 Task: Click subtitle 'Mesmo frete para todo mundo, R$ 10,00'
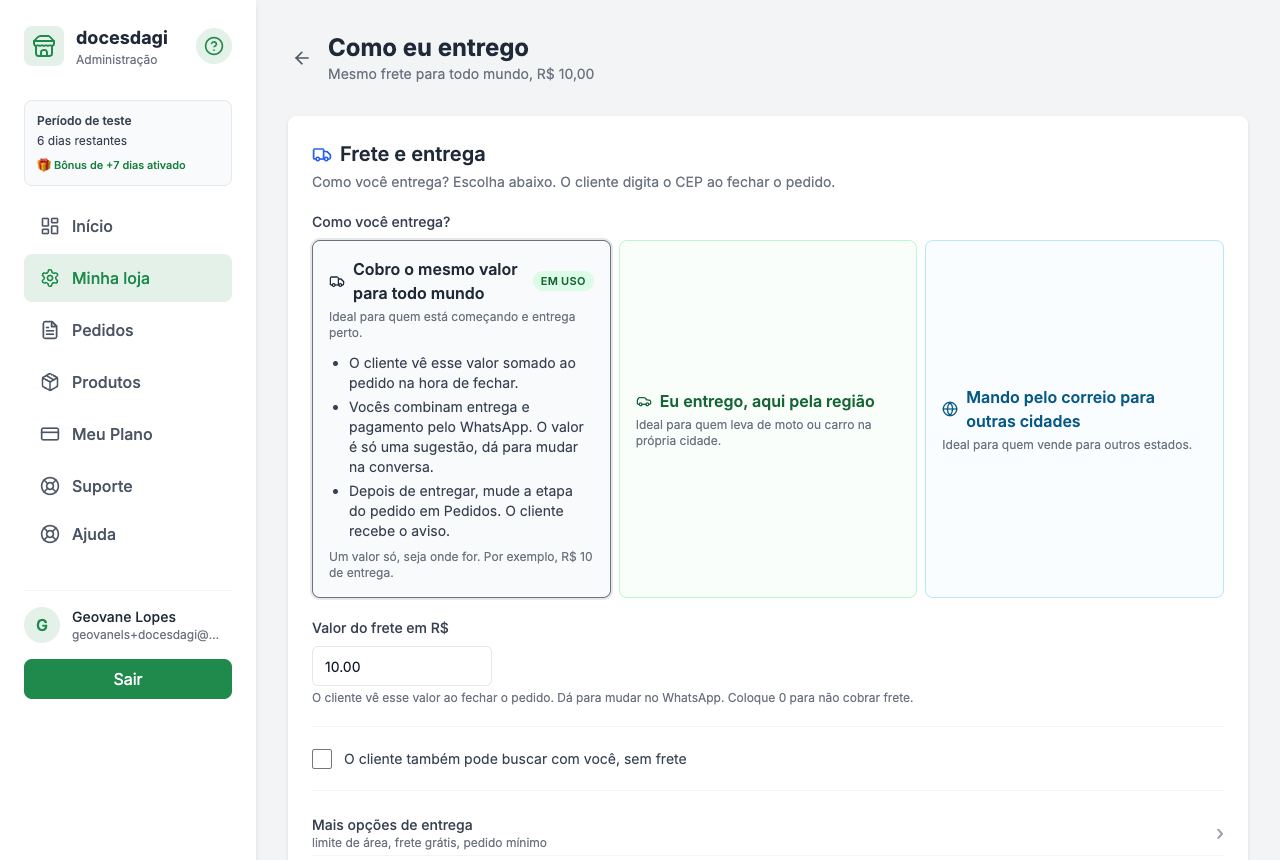pyautogui.click(x=461, y=74)
